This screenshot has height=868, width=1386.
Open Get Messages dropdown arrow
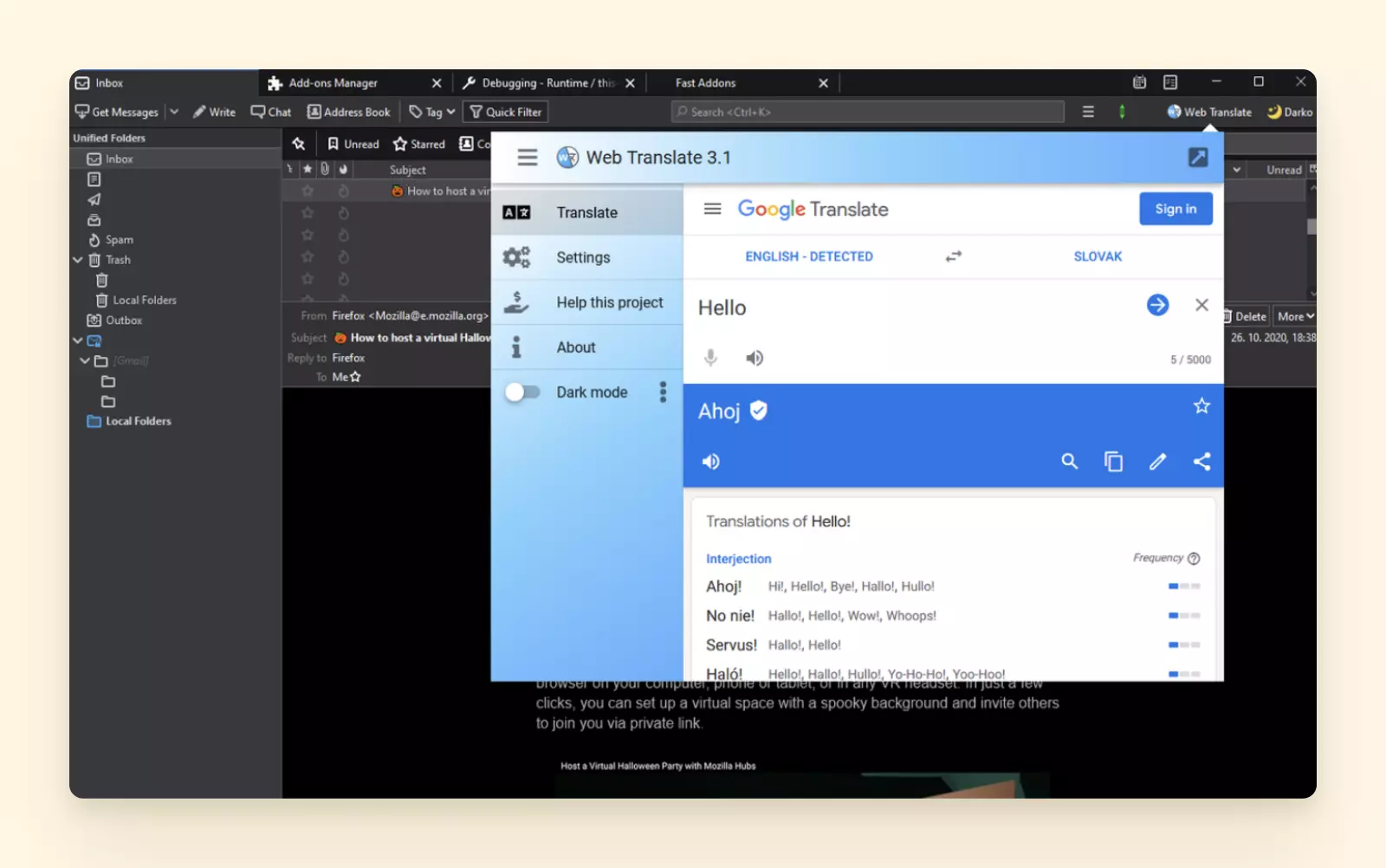[174, 112]
